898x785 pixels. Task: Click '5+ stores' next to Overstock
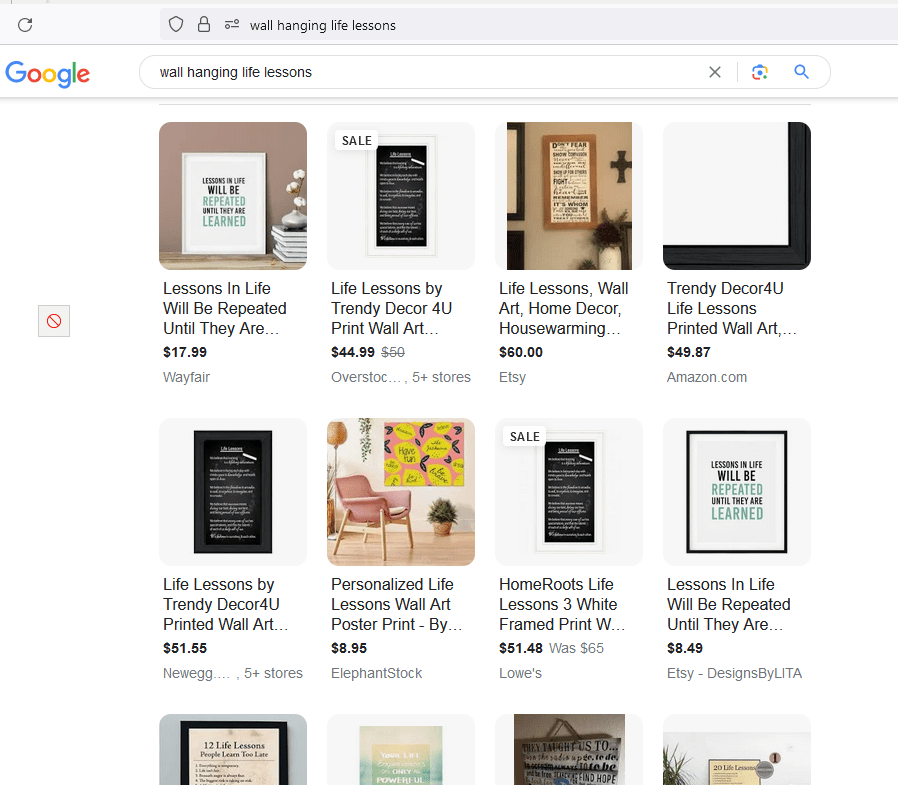click(441, 377)
